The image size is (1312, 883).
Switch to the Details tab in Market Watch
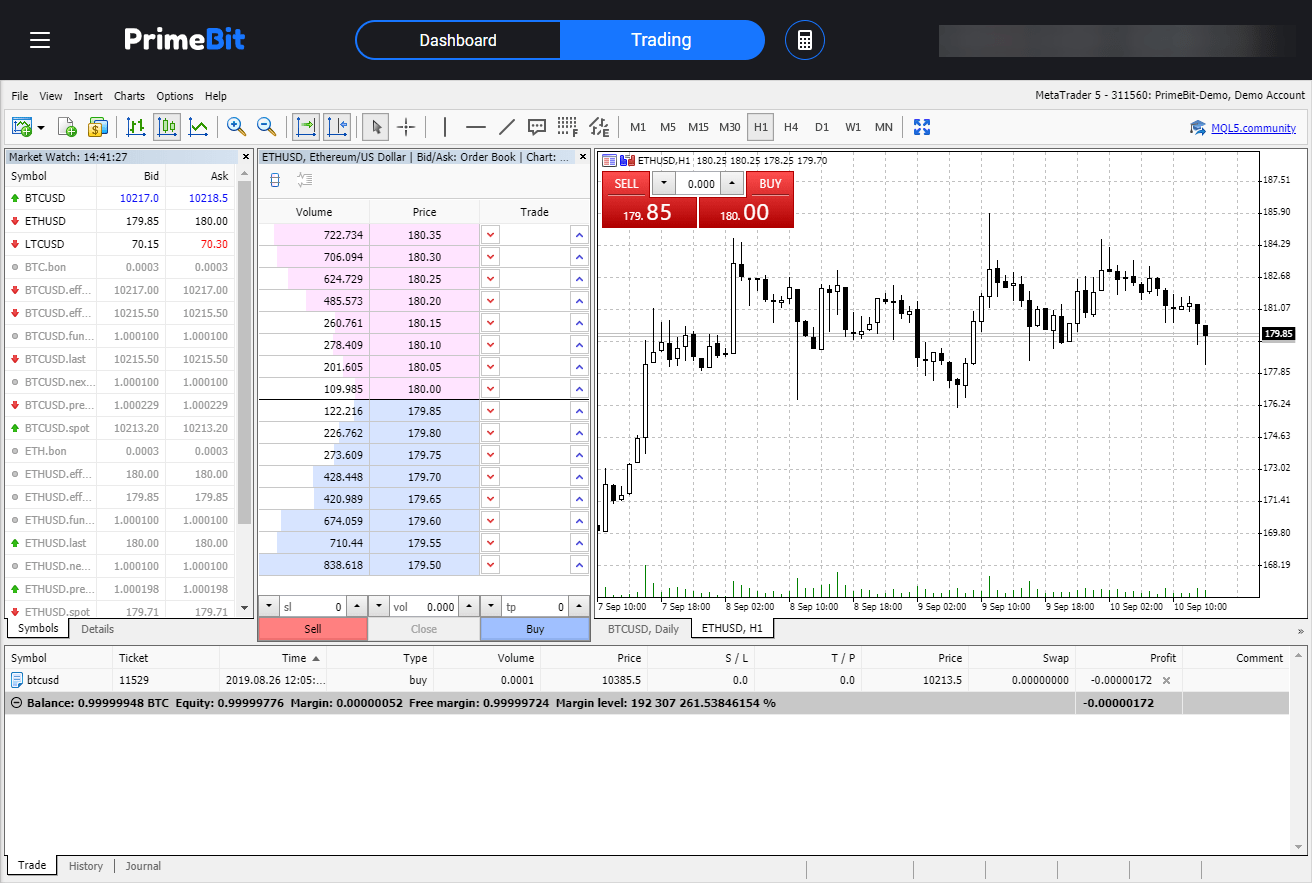click(97, 629)
